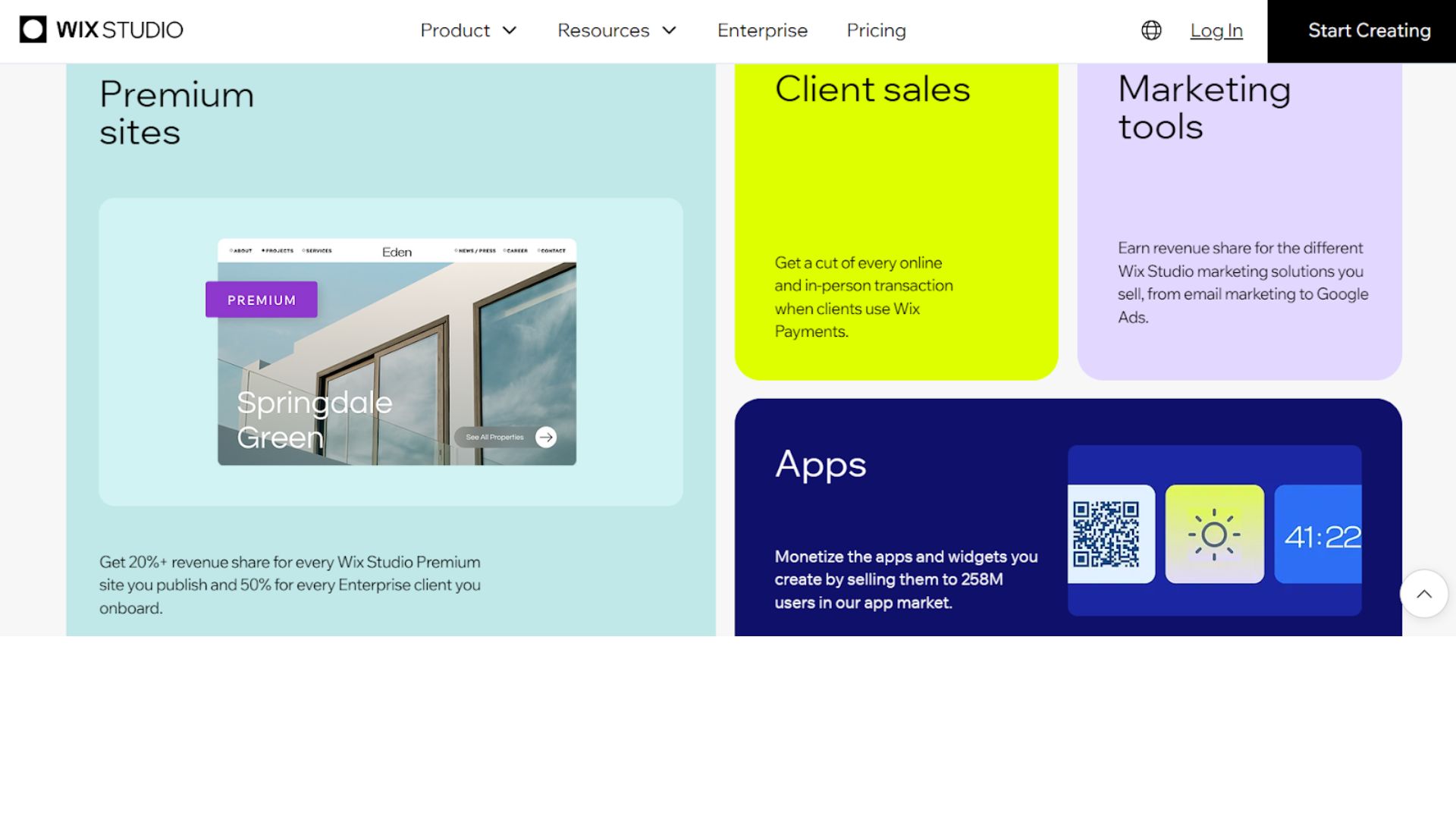Click the Start Creating button
The image size is (1456, 819).
click(x=1361, y=31)
